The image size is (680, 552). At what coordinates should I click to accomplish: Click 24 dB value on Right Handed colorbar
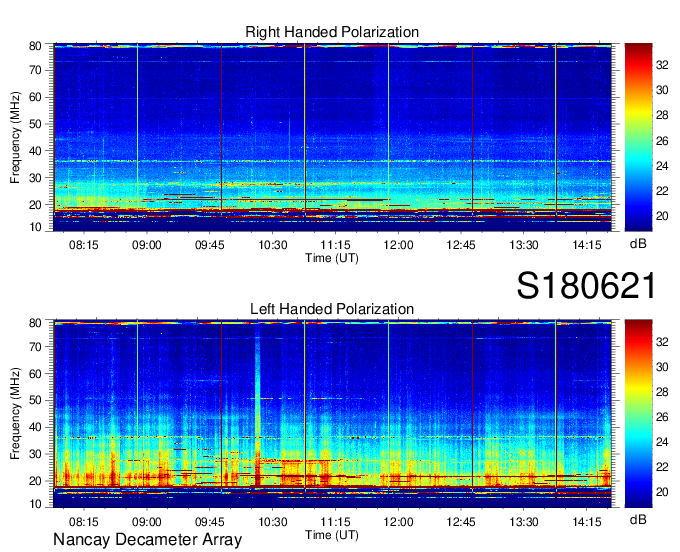[x=662, y=166]
